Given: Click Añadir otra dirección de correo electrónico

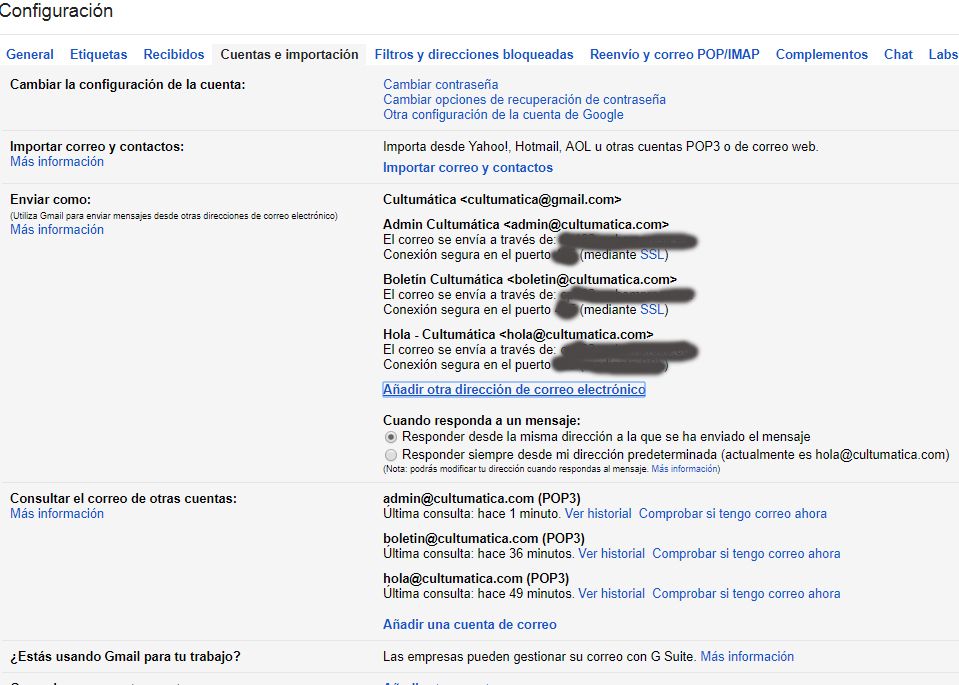Looking at the screenshot, I should click(514, 390).
